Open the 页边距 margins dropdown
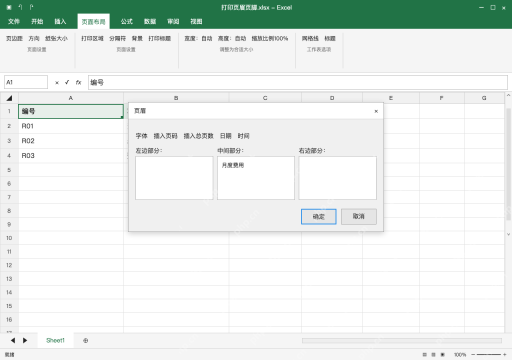Image resolution: width=512 pixels, height=360 pixels. (14, 38)
